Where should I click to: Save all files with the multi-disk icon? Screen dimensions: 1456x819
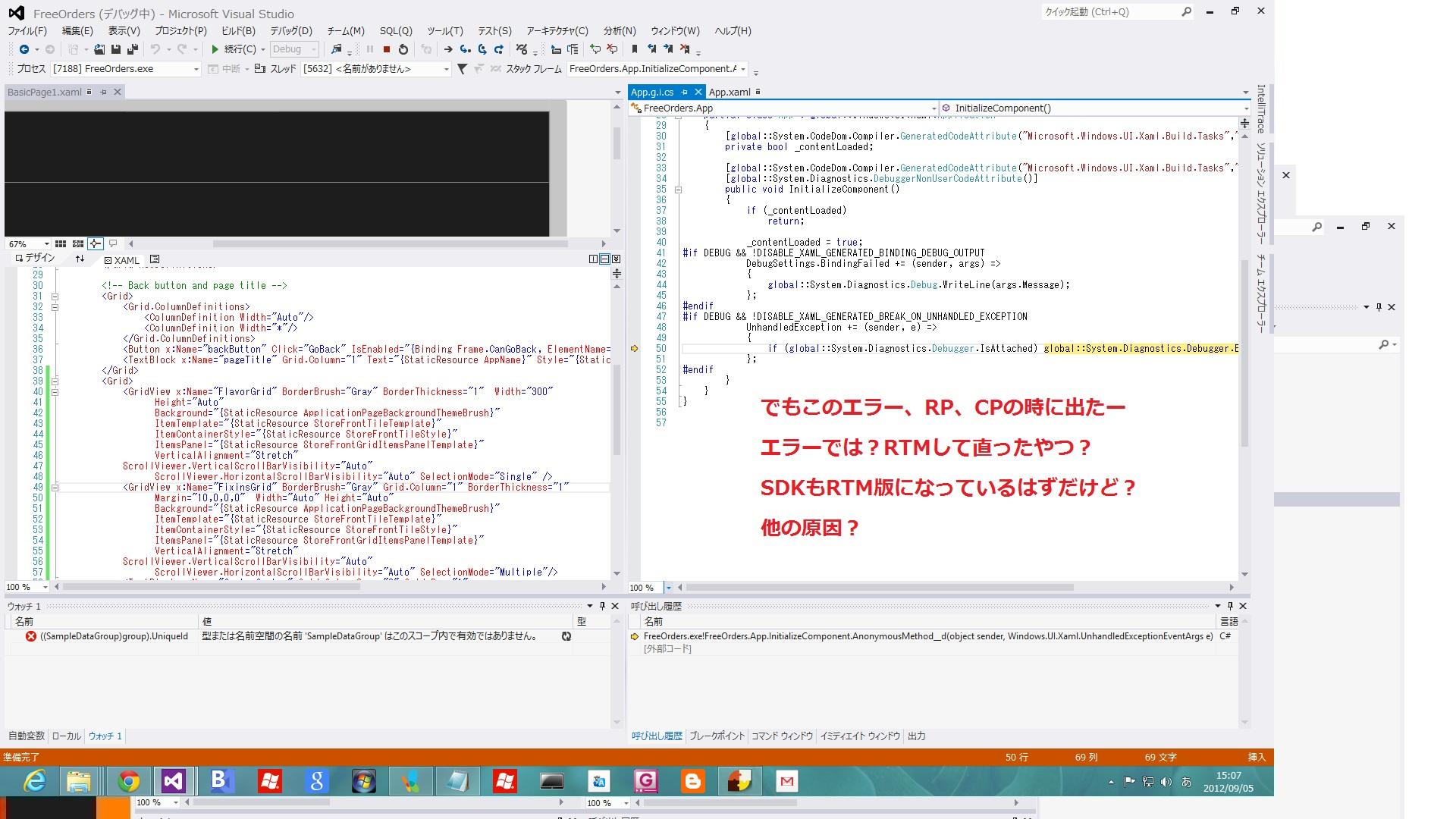133,49
